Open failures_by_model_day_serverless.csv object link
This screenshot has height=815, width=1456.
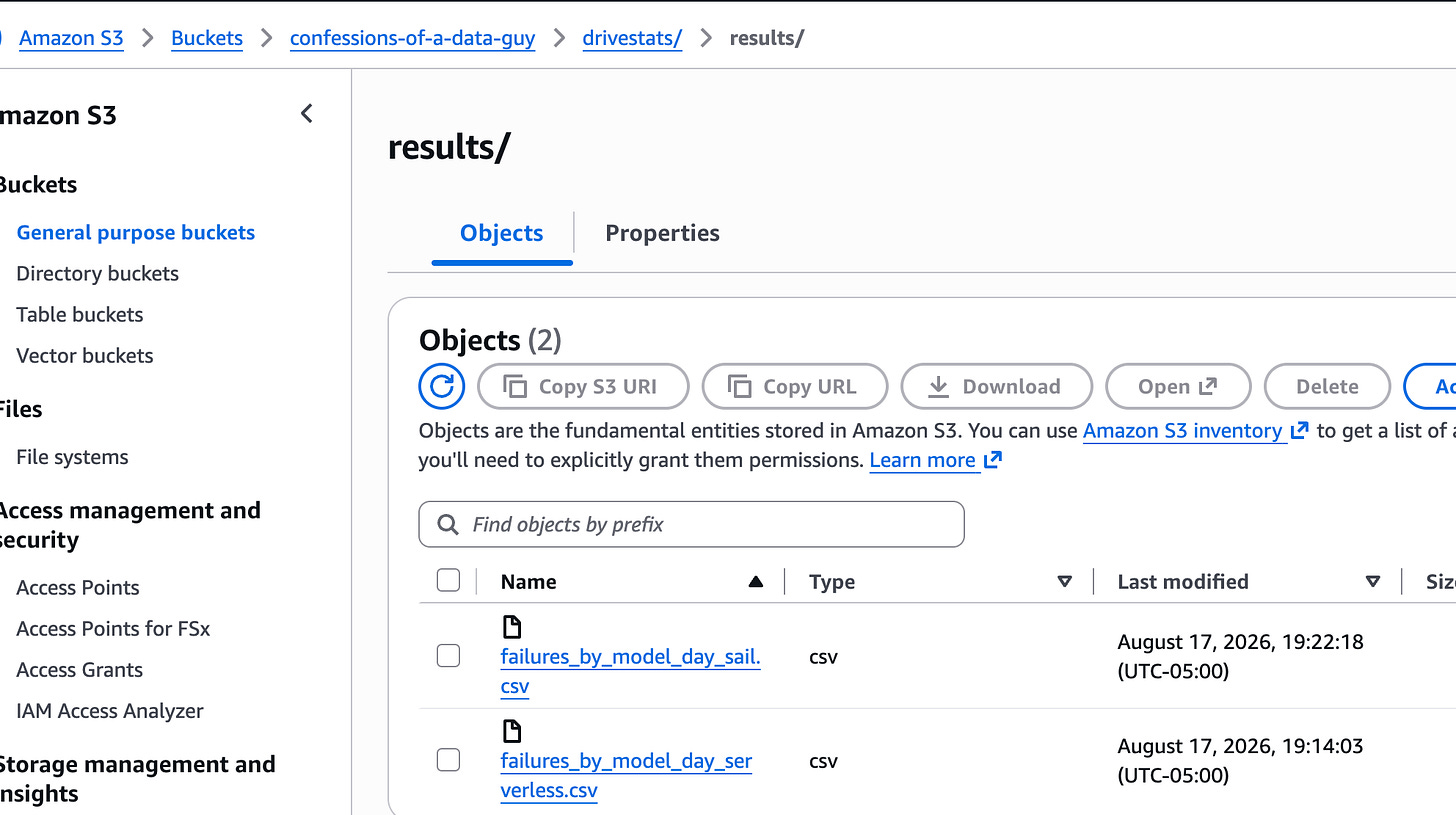(626, 775)
